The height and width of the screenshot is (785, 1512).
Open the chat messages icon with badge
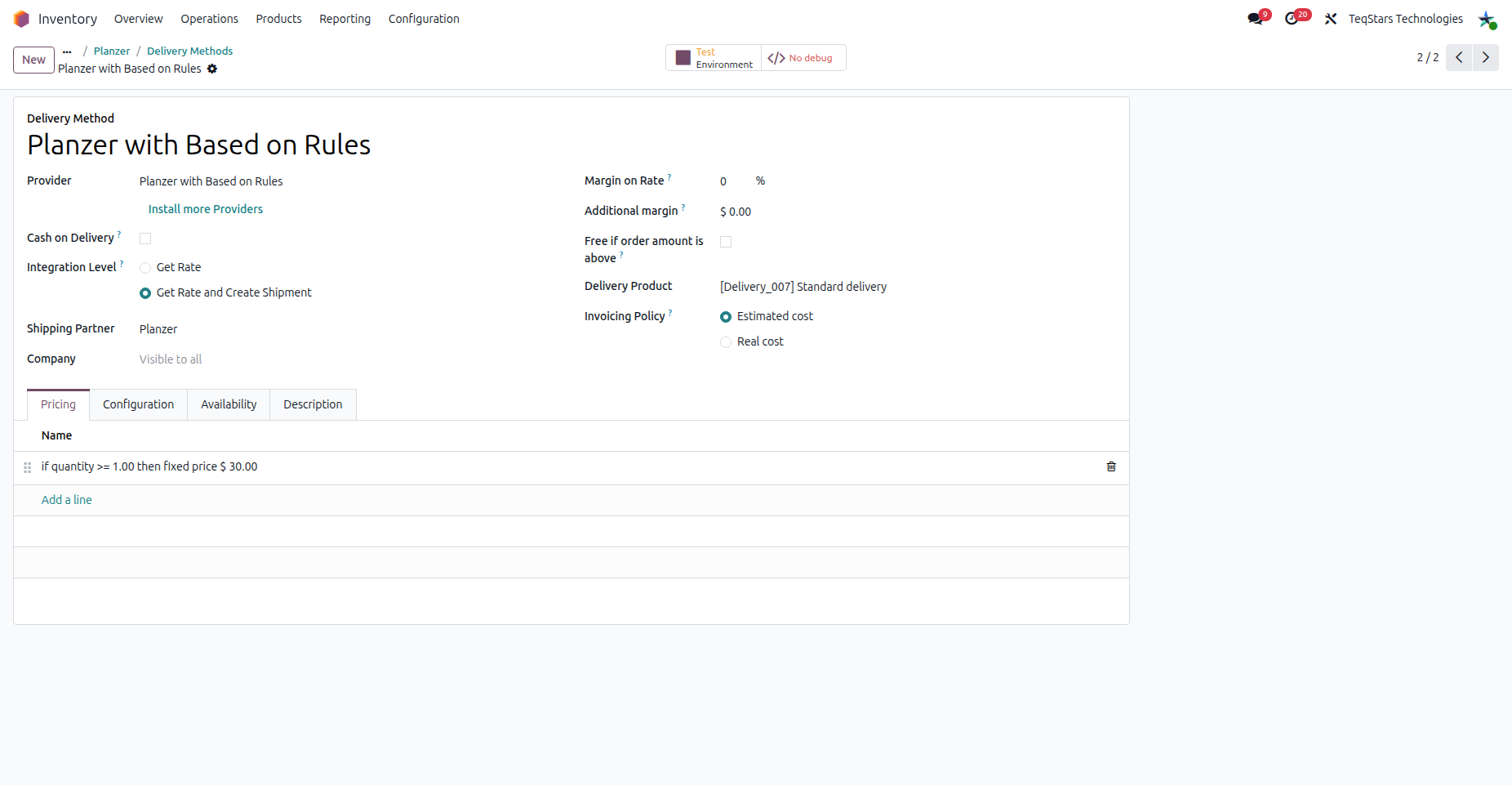click(1256, 19)
